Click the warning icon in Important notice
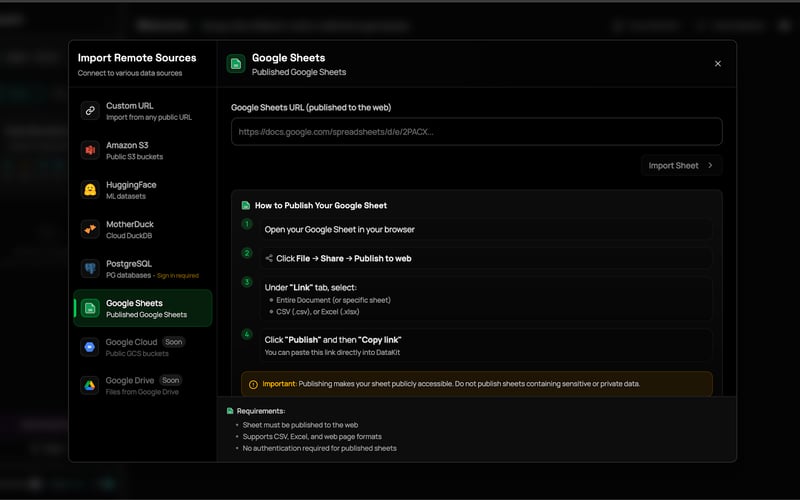This screenshot has height=500, width=800. tap(253, 384)
